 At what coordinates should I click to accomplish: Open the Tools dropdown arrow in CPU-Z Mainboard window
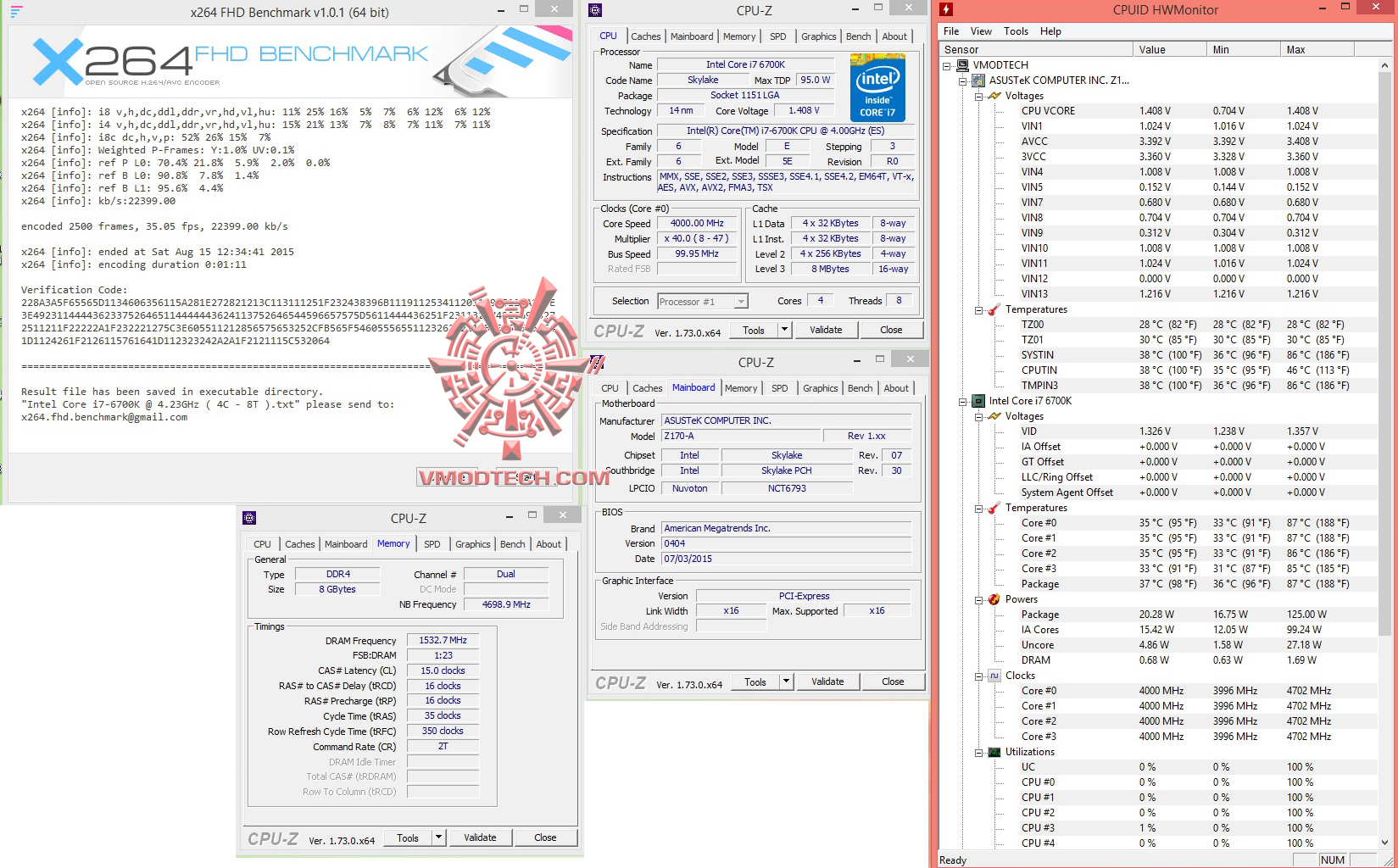click(786, 682)
